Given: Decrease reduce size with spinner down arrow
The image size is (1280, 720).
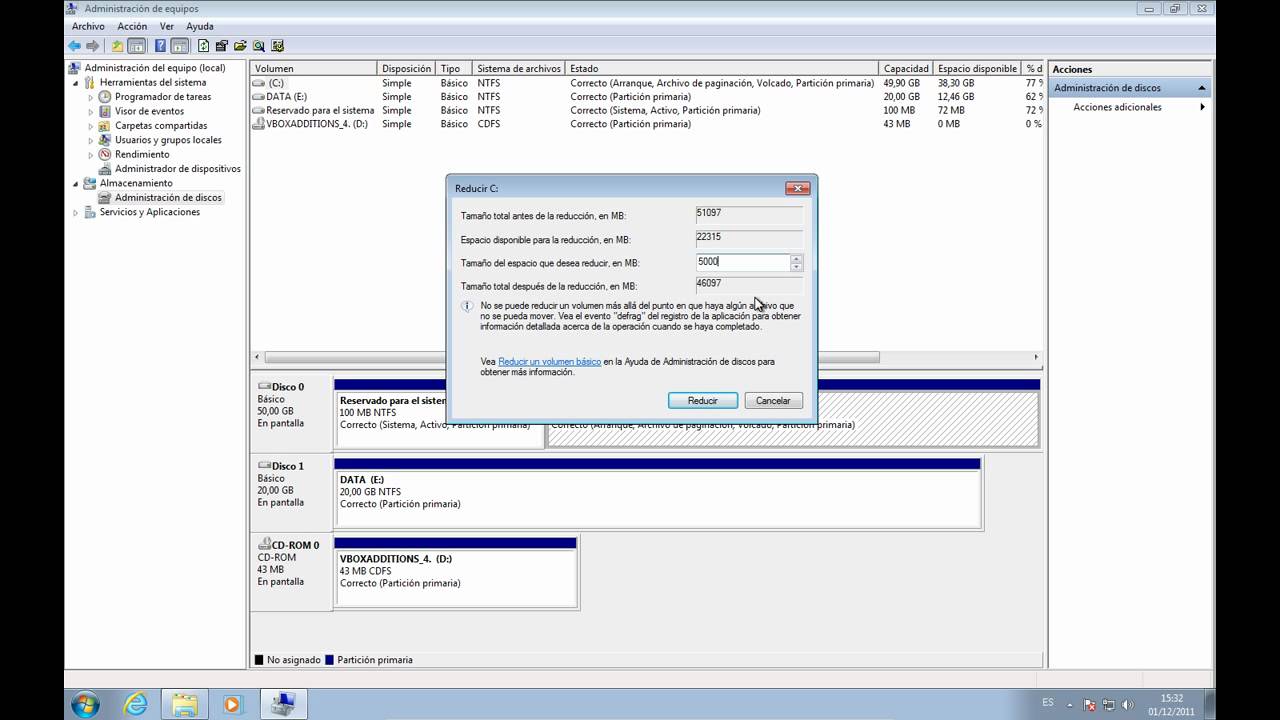Looking at the screenshot, I should pyautogui.click(x=796, y=267).
